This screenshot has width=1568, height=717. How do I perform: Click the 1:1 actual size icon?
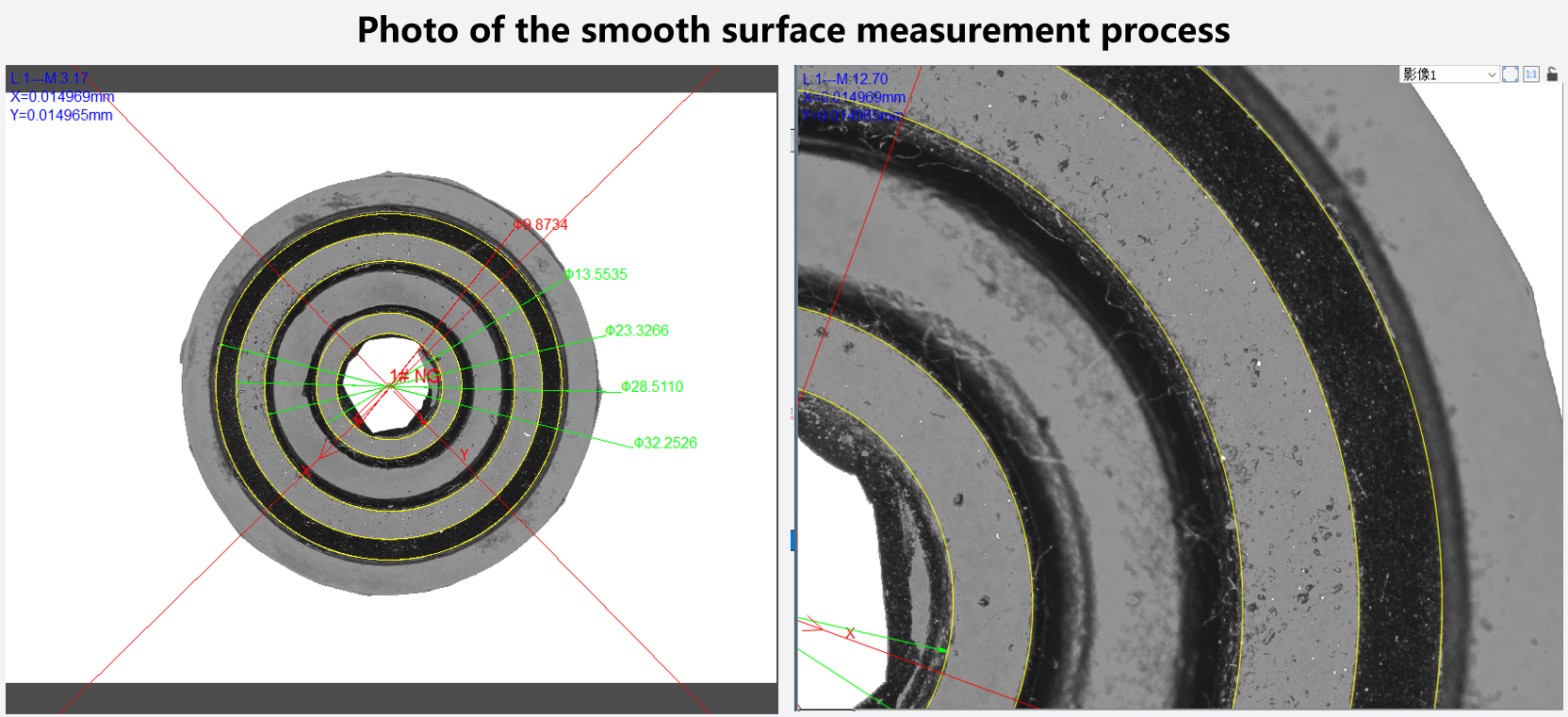1531,74
